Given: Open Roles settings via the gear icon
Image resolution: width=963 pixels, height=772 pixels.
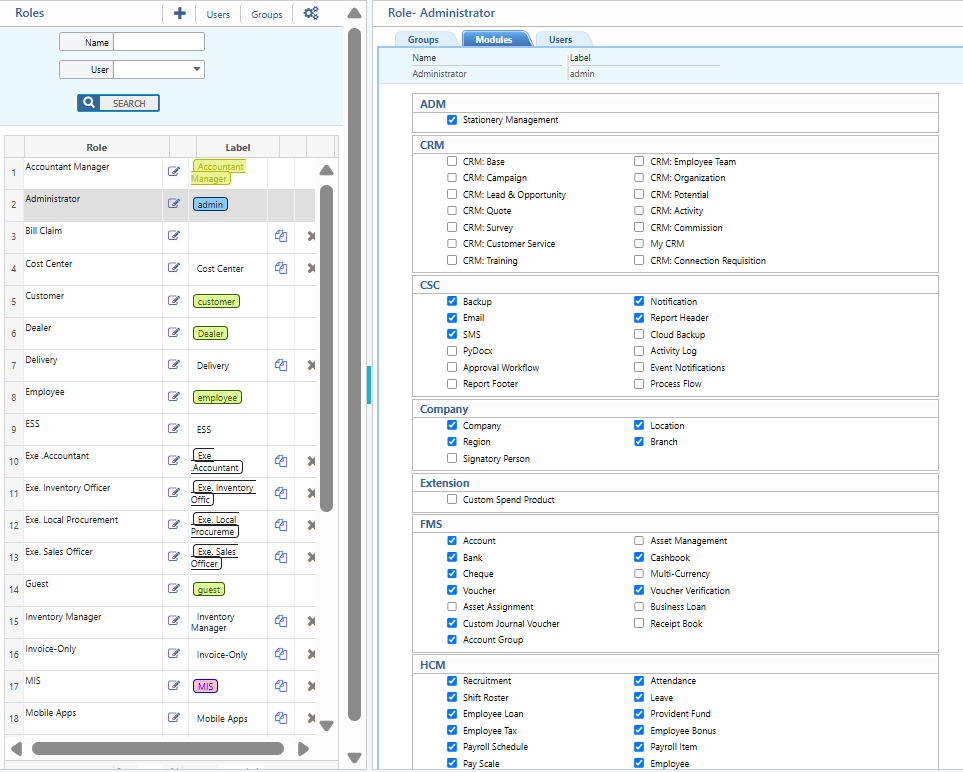Looking at the screenshot, I should [x=311, y=13].
